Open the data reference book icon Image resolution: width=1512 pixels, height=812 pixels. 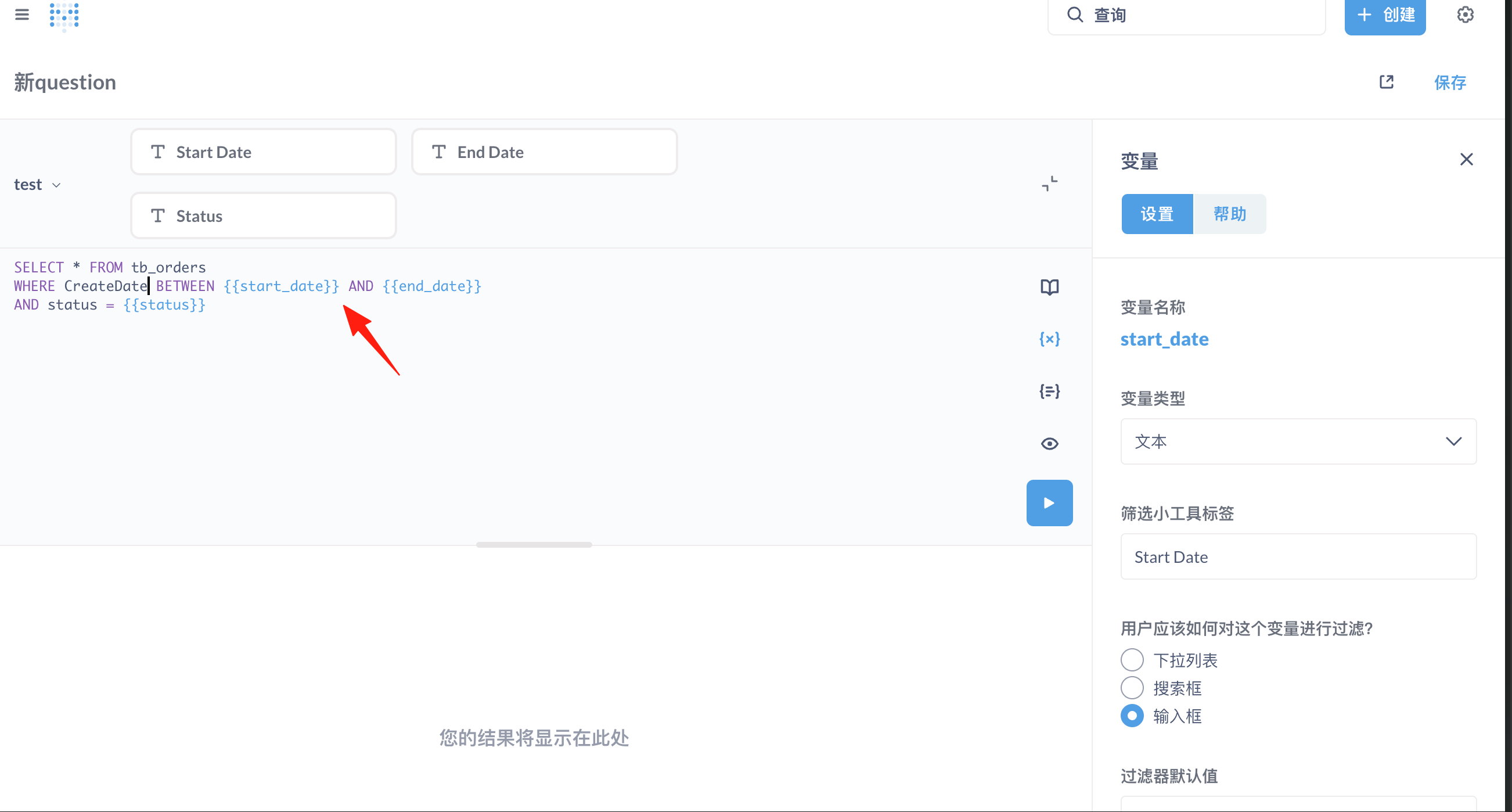pyautogui.click(x=1049, y=287)
